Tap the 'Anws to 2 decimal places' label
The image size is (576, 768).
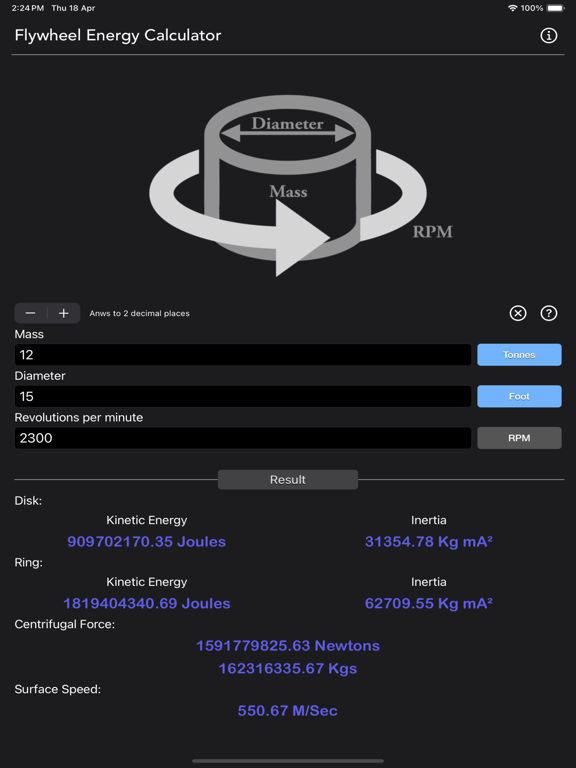[x=140, y=313]
